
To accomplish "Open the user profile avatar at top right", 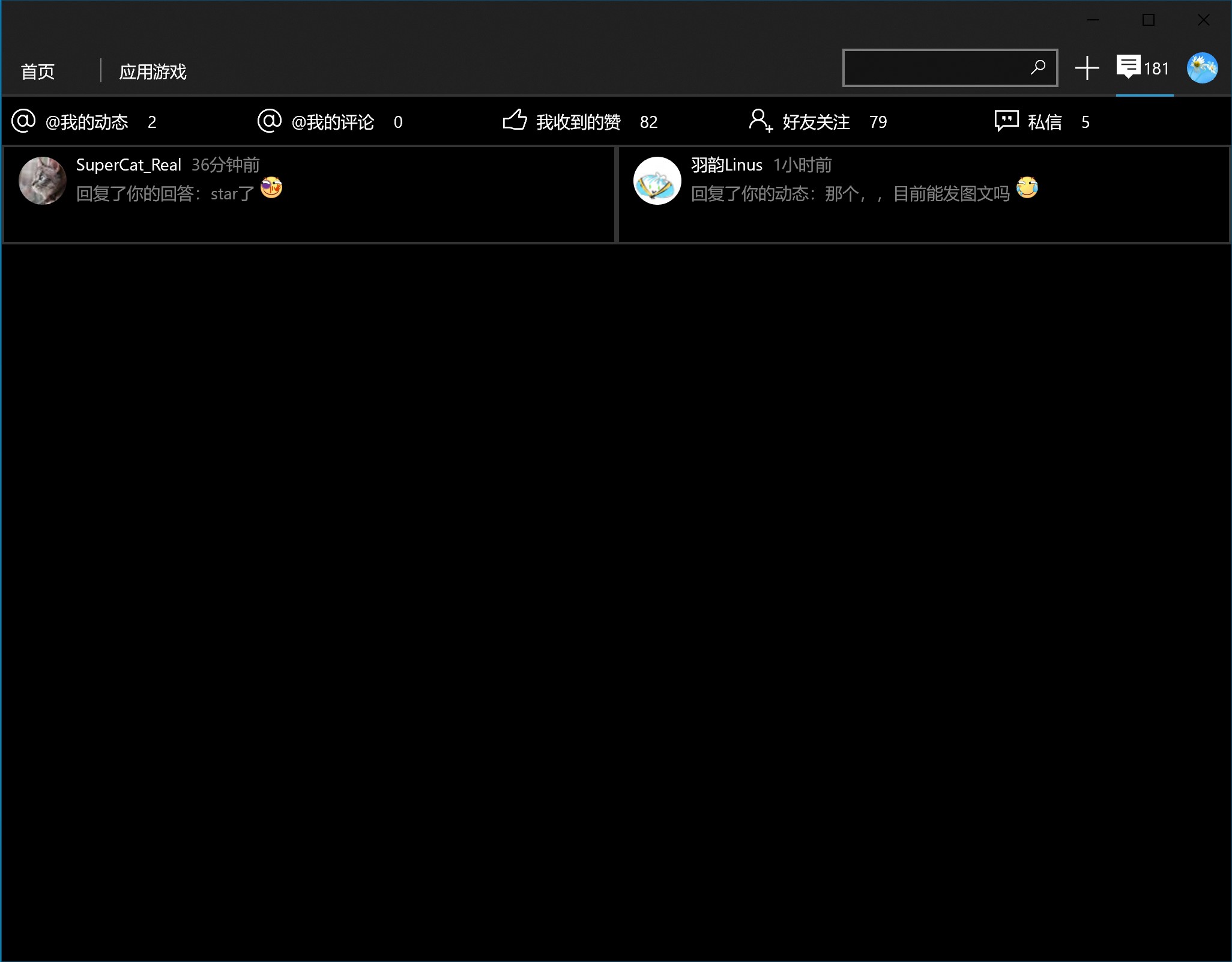I will (1202, 68).
